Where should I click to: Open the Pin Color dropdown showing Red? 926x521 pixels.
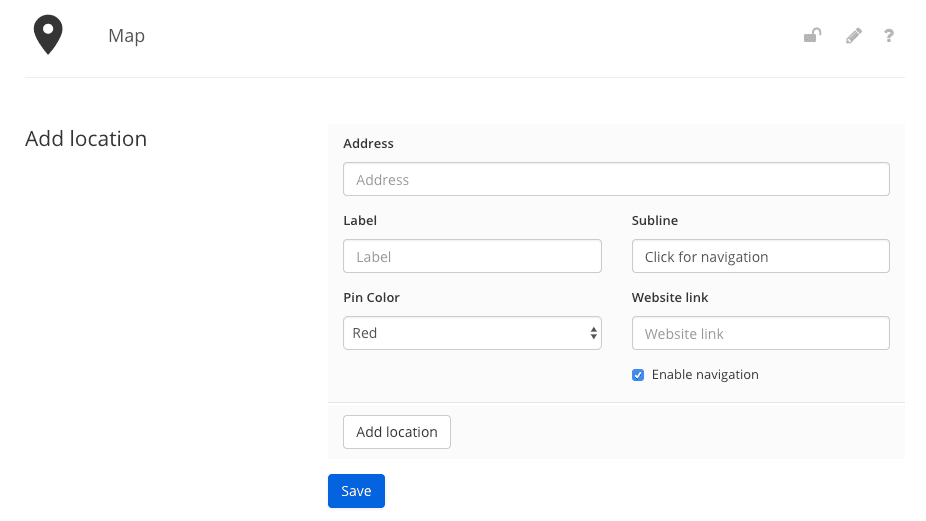pyautogui.click(x=472, y=333)
